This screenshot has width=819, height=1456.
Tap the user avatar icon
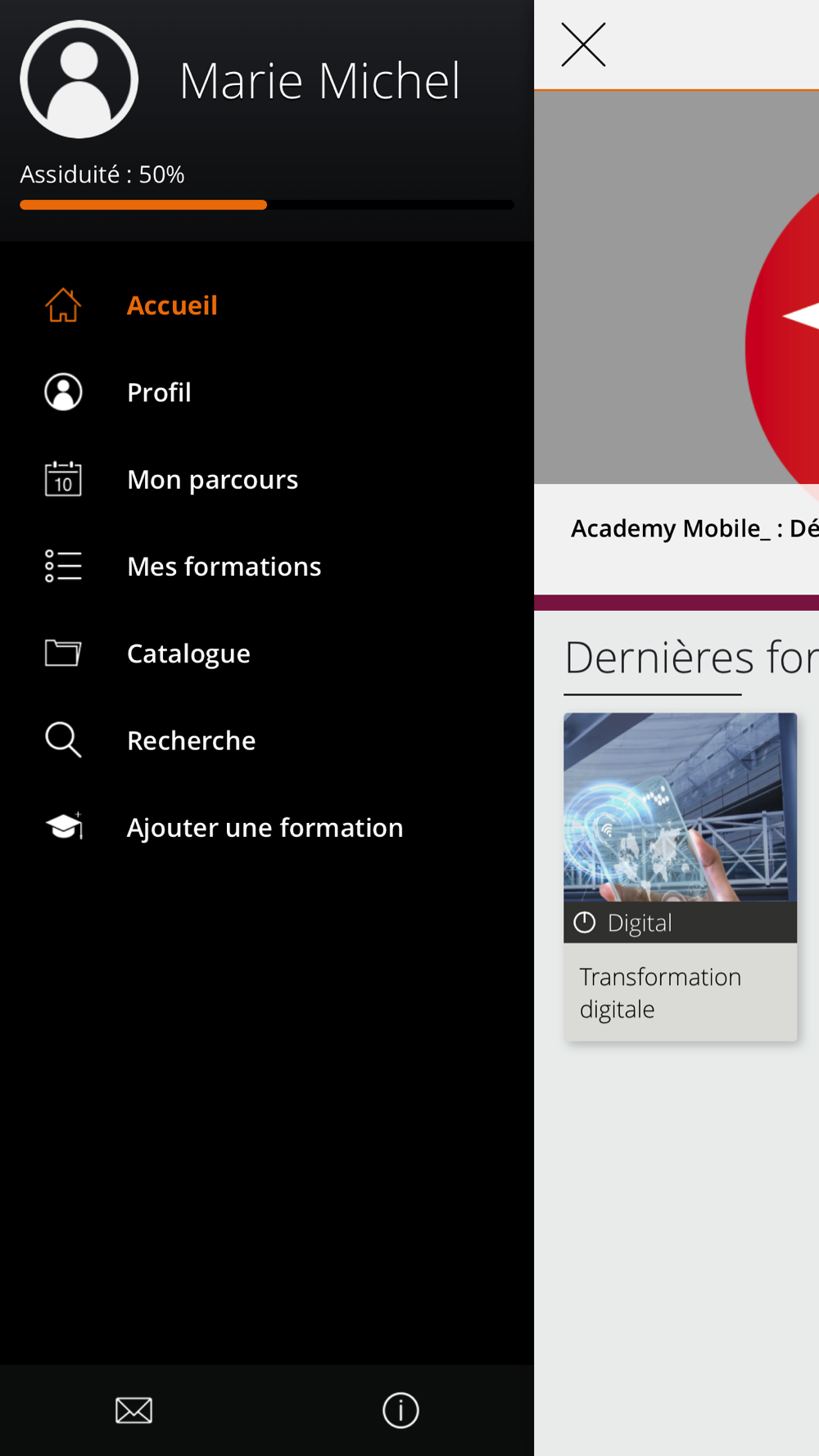pos(79,79)
